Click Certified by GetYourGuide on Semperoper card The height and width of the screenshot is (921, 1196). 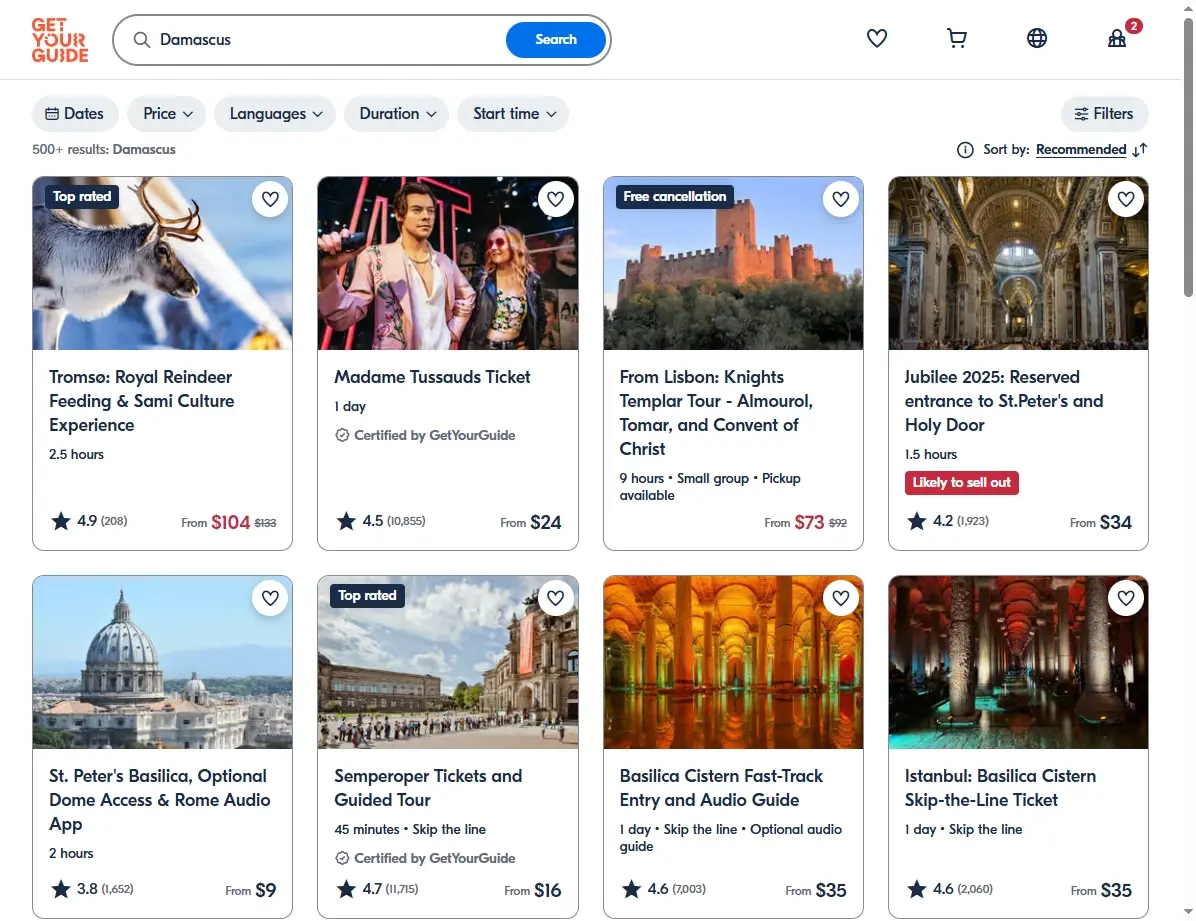pos(425,858)
